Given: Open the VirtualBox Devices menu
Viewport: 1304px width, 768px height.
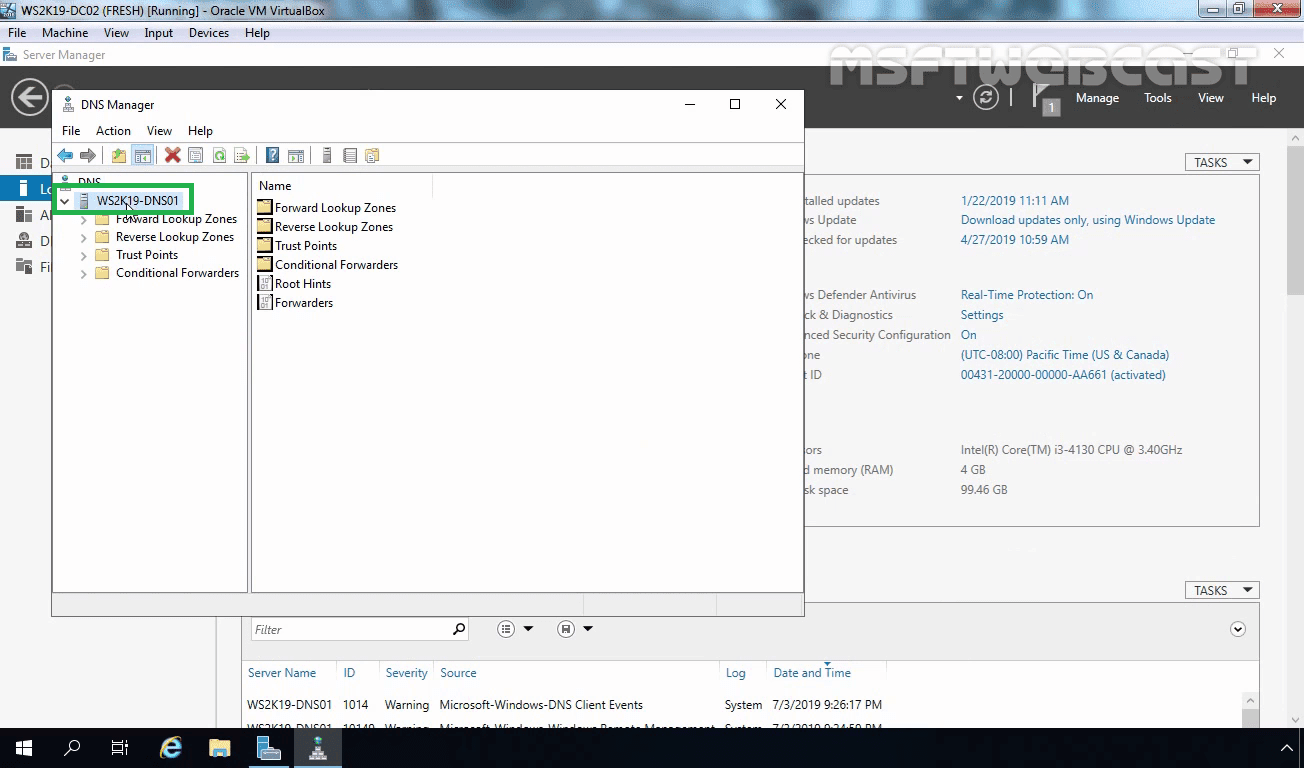Looking at the screenshot, I should pos(209,33).
